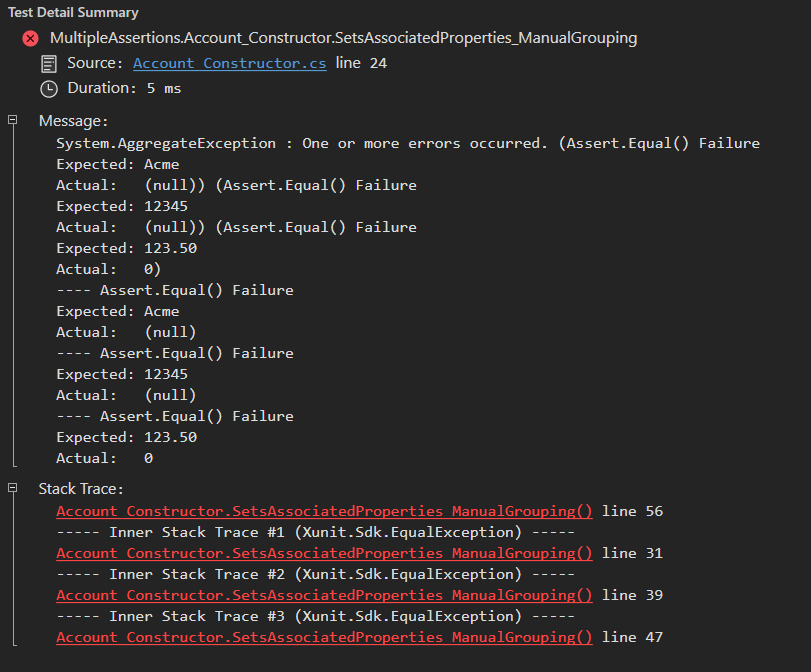Click the Duration clock icon
The image size is (811, 672).
coord(49,89)
